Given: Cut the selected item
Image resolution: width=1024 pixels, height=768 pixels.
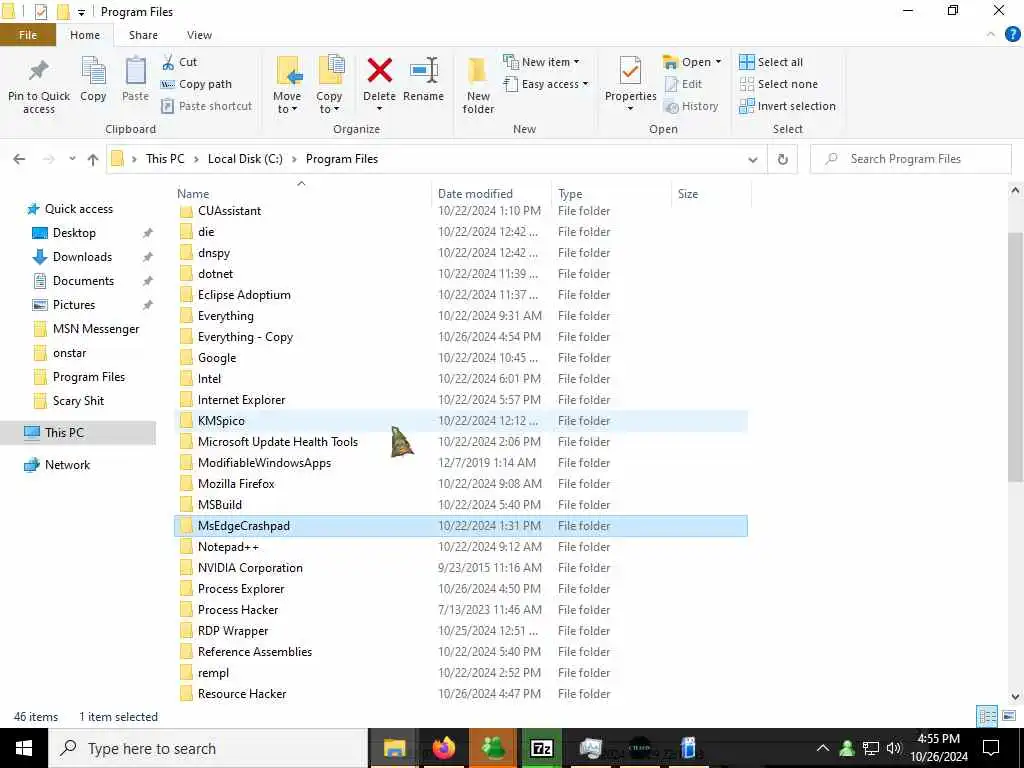Looking at the screenshot, I should pyautogui.click(x=179, y=62).
